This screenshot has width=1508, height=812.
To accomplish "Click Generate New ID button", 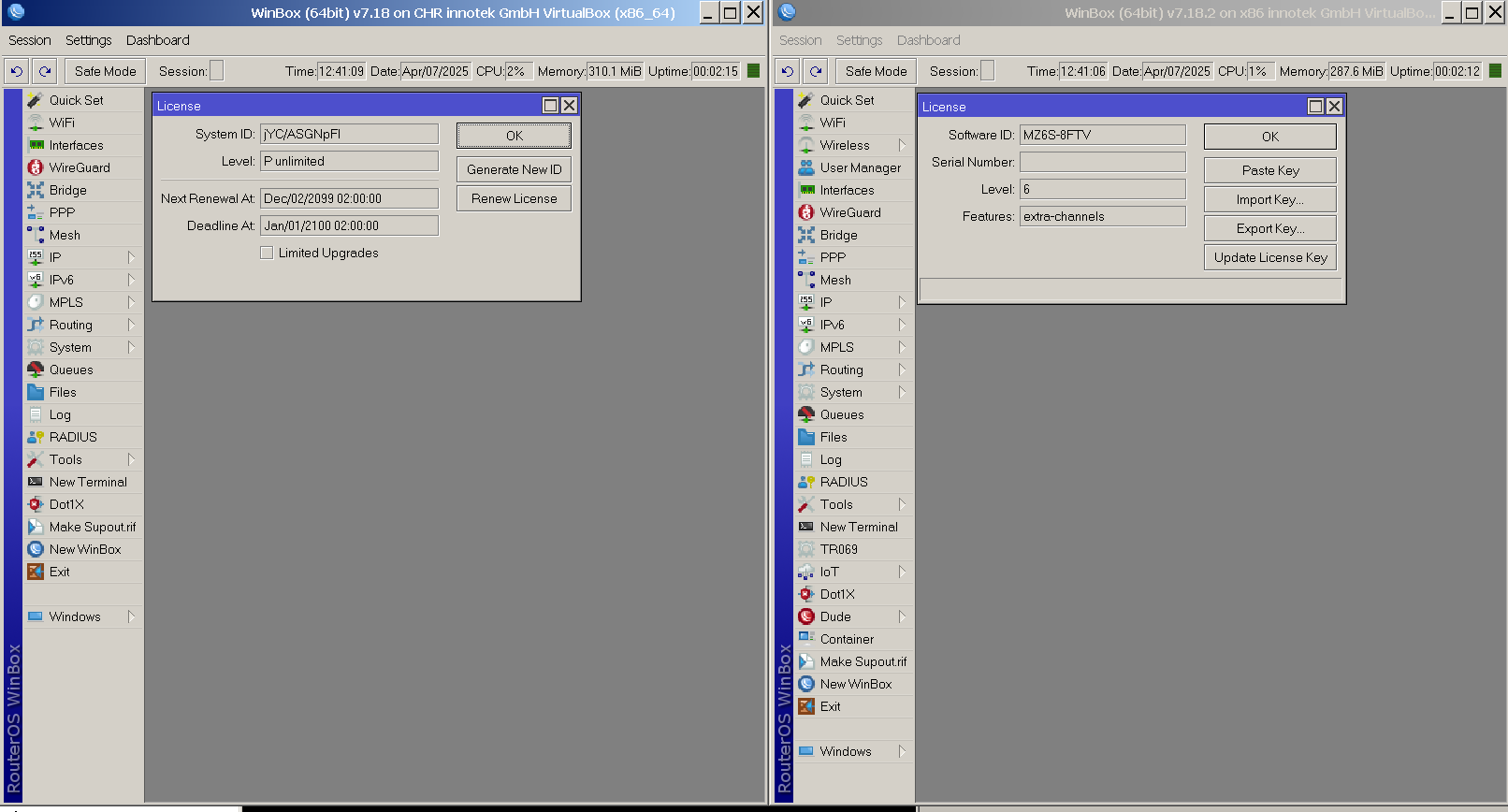I will click(515, 169).
